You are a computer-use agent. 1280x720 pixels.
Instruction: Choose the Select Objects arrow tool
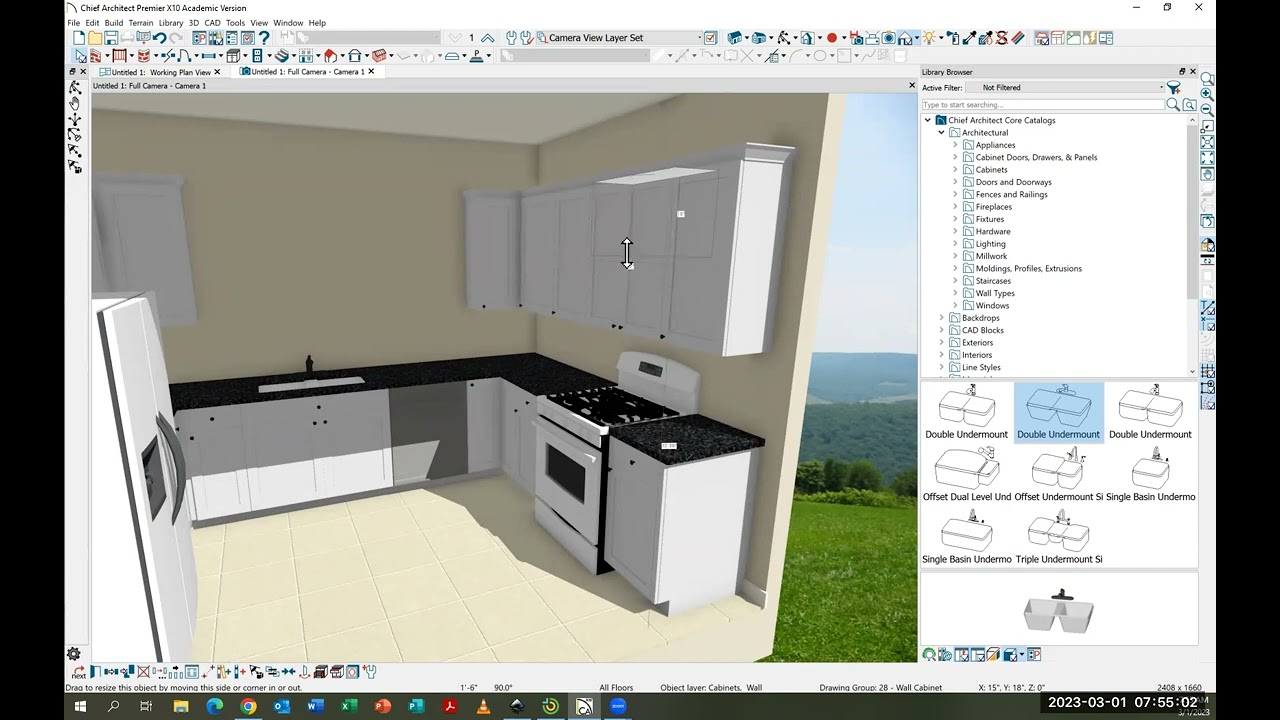tap(81, 56)
